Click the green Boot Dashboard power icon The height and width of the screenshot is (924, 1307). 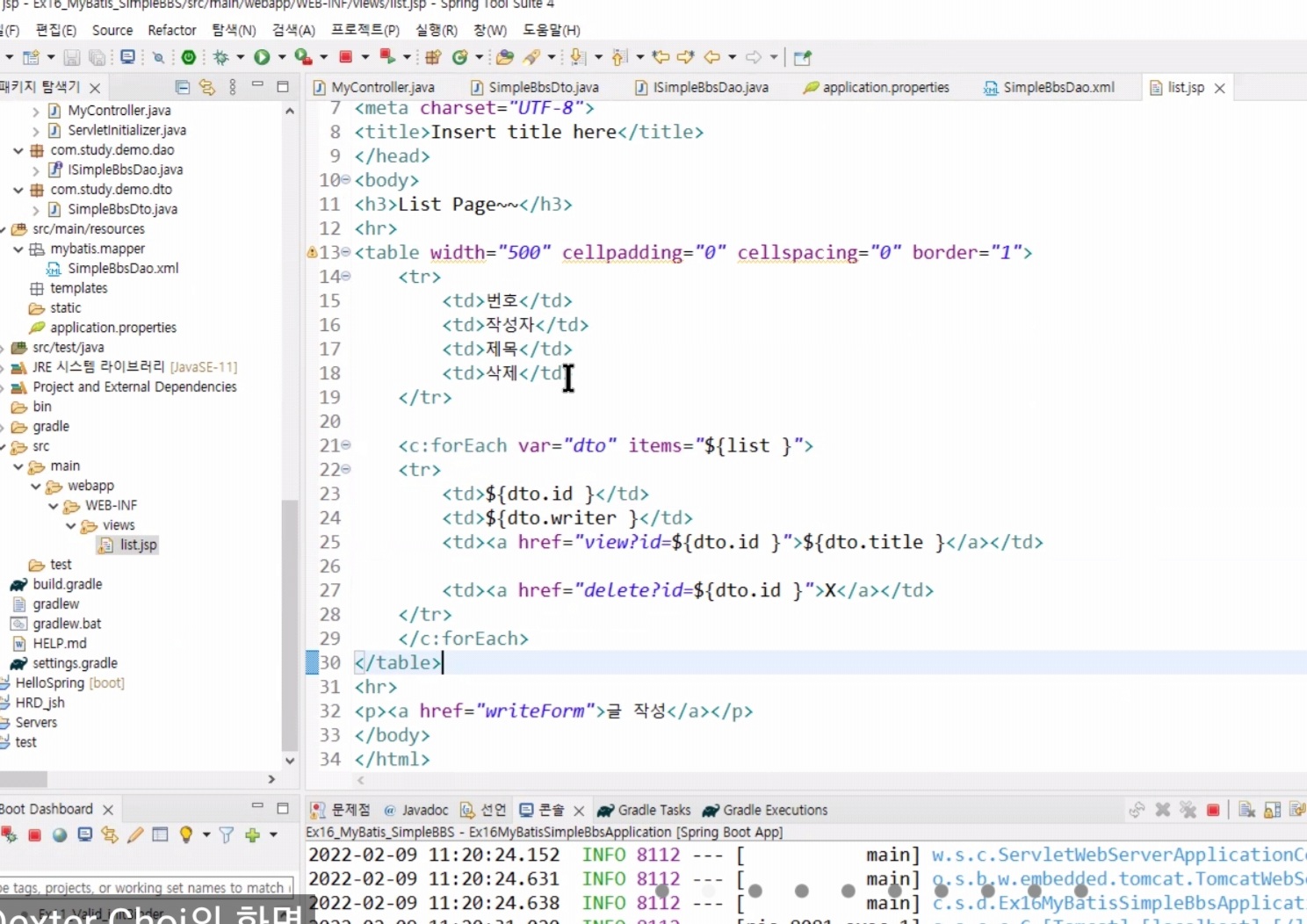[x=189, y=57]
